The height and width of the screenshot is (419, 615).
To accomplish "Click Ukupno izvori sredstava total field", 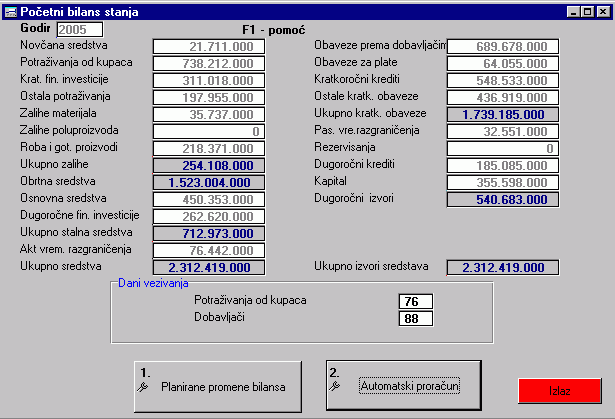I will pyautogui.click(x=503, y=267).
